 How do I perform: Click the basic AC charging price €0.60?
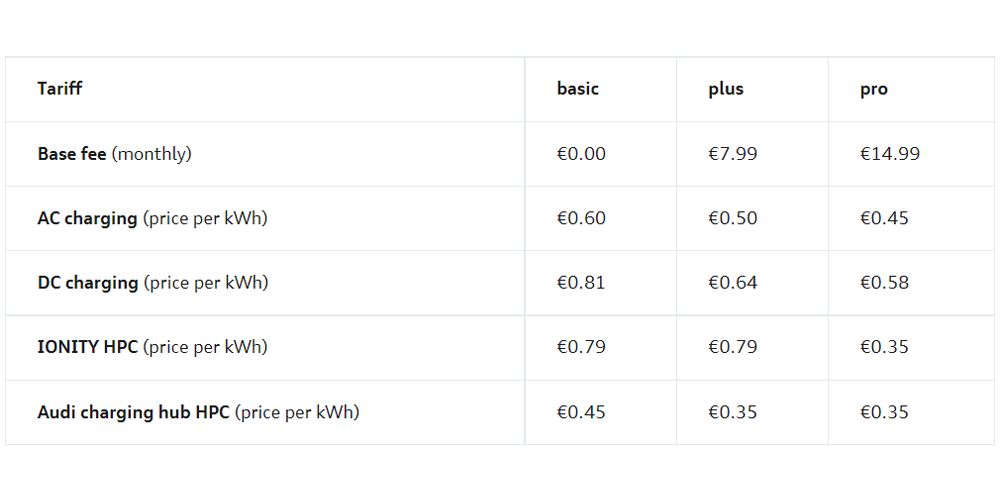pos(581,218)
